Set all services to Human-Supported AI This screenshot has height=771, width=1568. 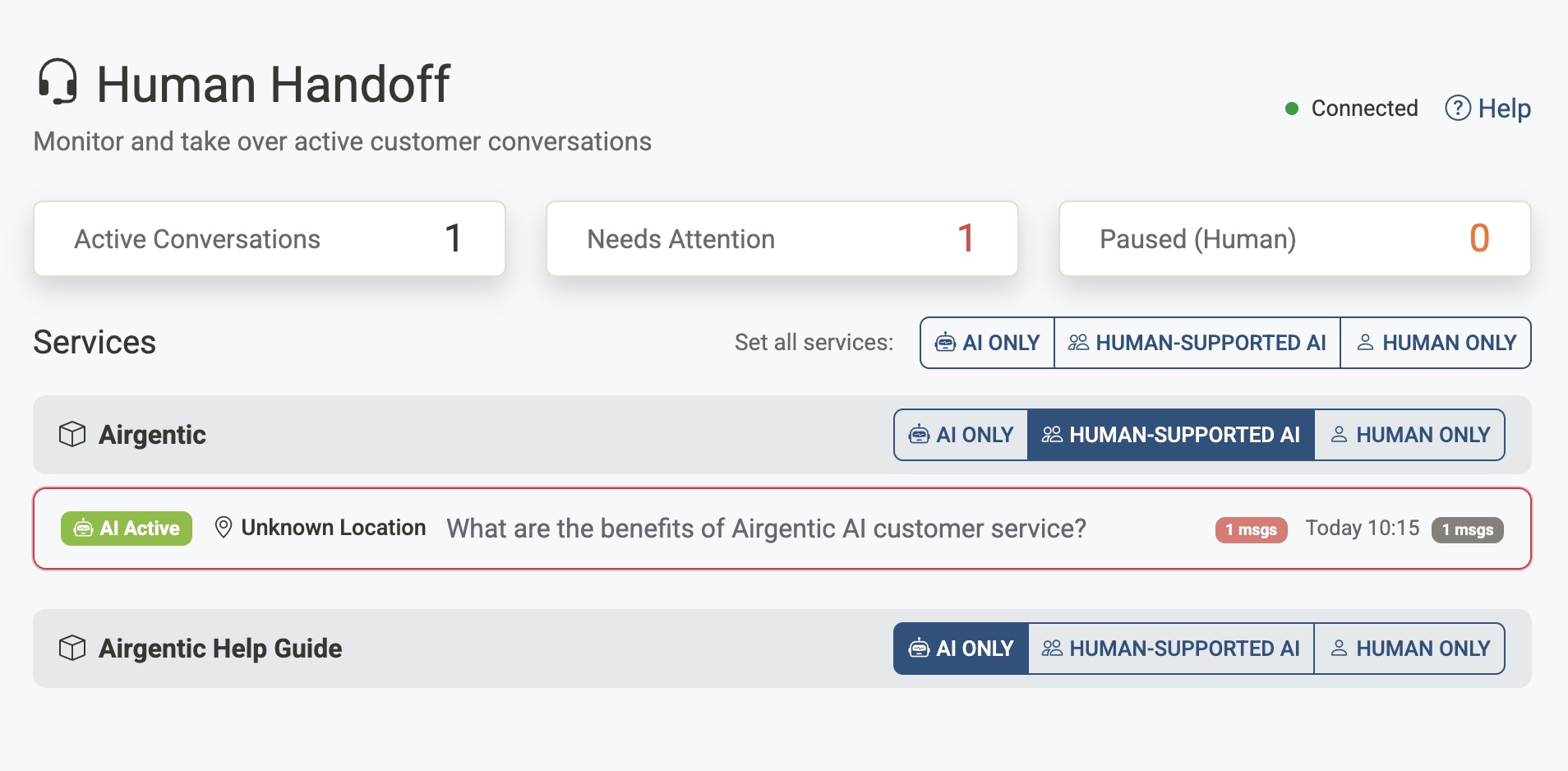click(x=1197, y=343)
